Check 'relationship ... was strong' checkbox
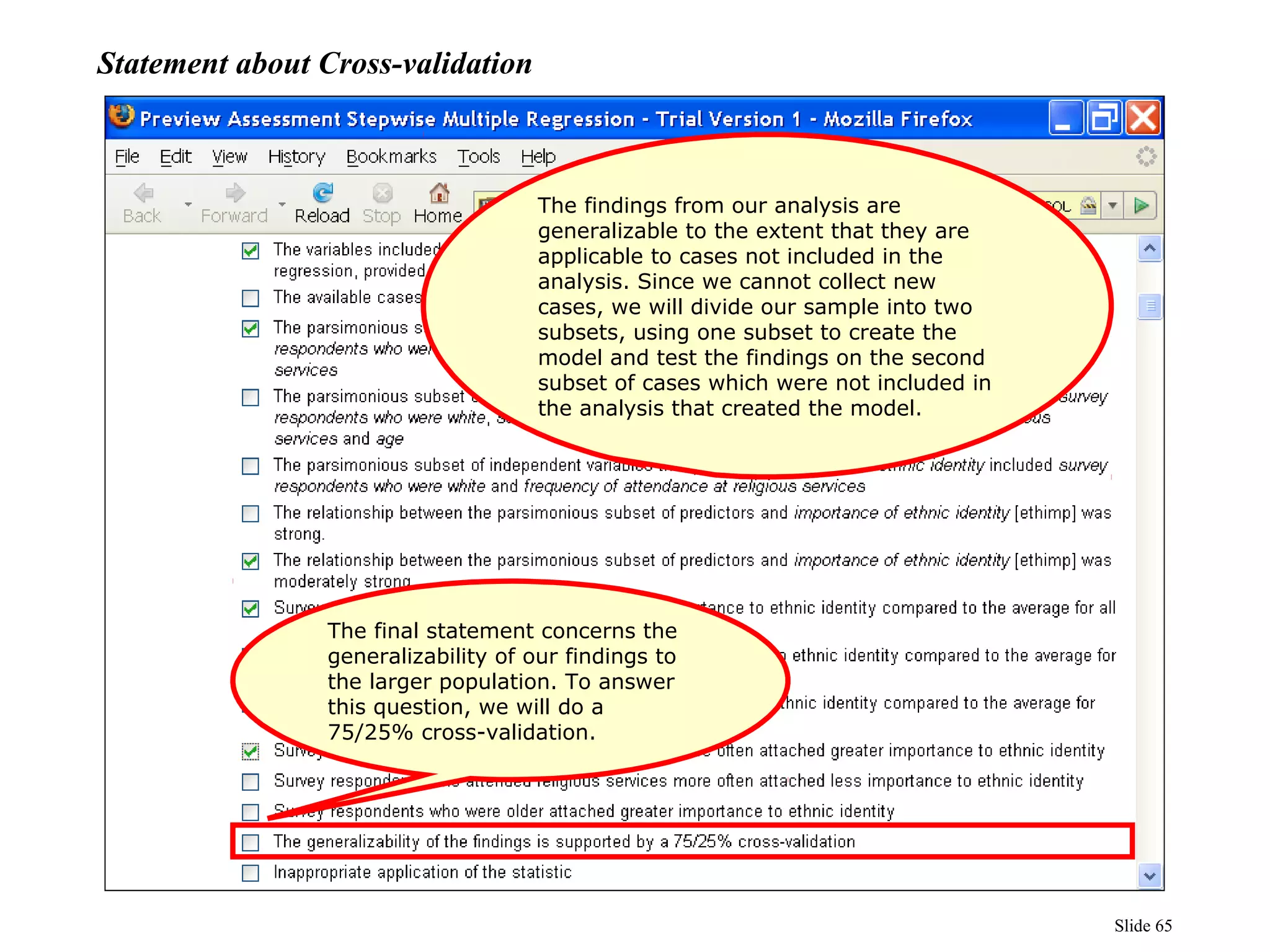Viewport: 1270px width, 952px height. (x=251, y=513)
